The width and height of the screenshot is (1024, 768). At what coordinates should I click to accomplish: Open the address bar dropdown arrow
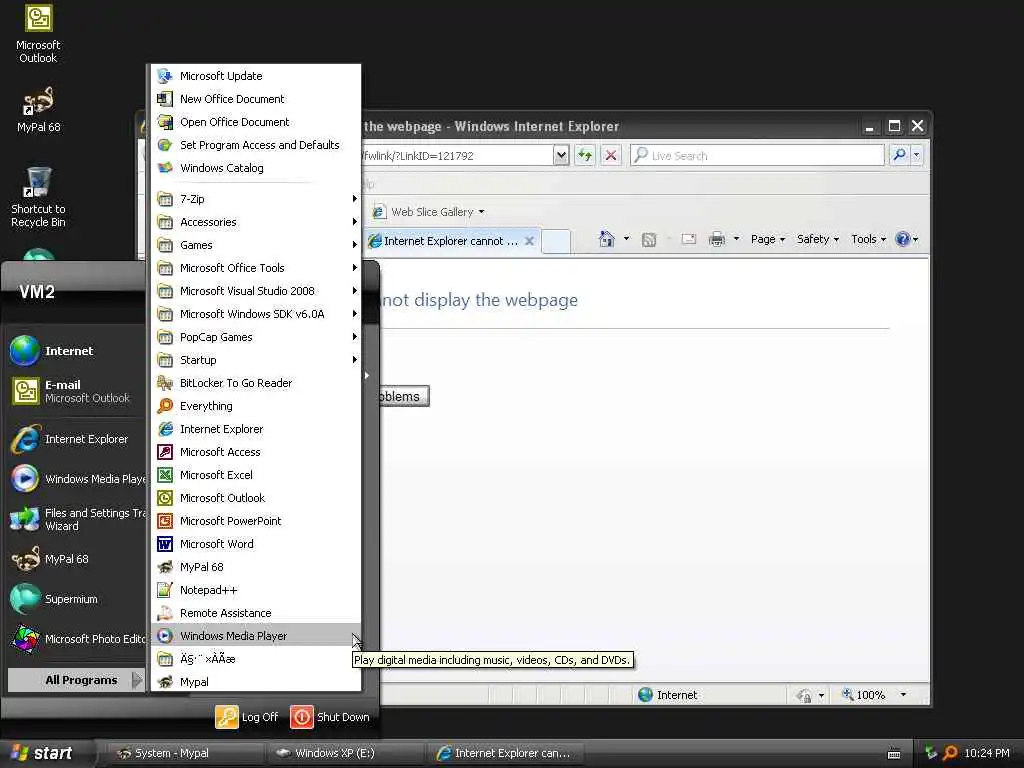click(561, 155)
